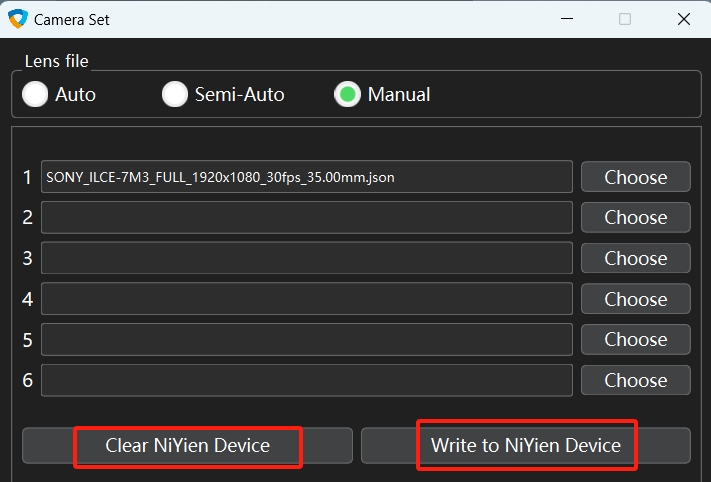Choose a lens file for slot 5
This screenshot has height=482, width=711.
click(x=636, y=339)
